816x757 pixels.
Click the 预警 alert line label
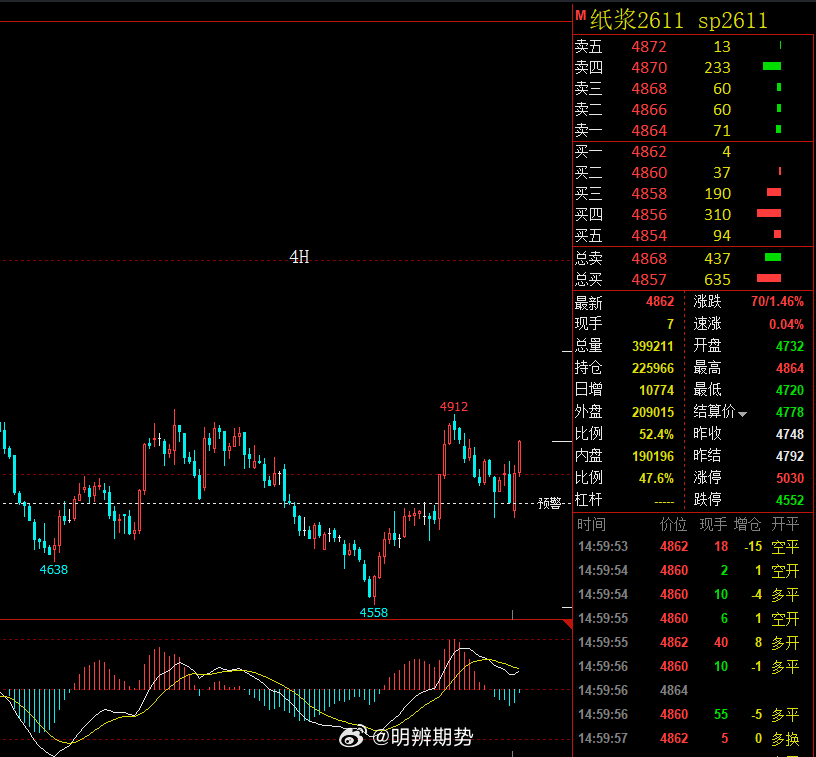(550, 503)
